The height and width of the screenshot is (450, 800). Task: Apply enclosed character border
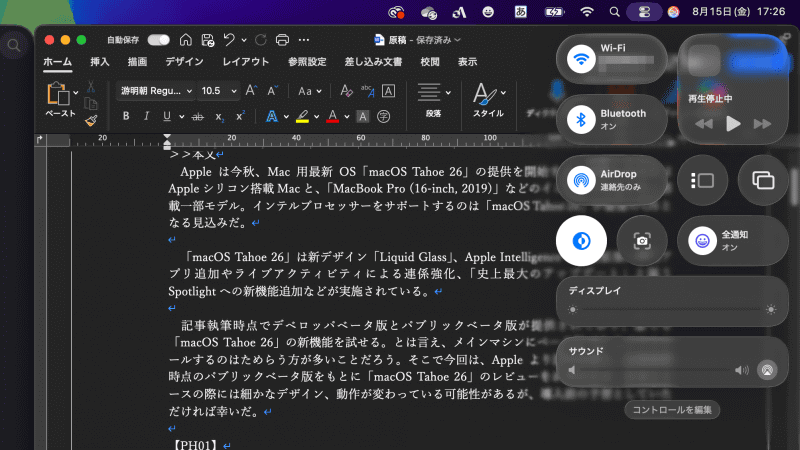coord(388,91)
